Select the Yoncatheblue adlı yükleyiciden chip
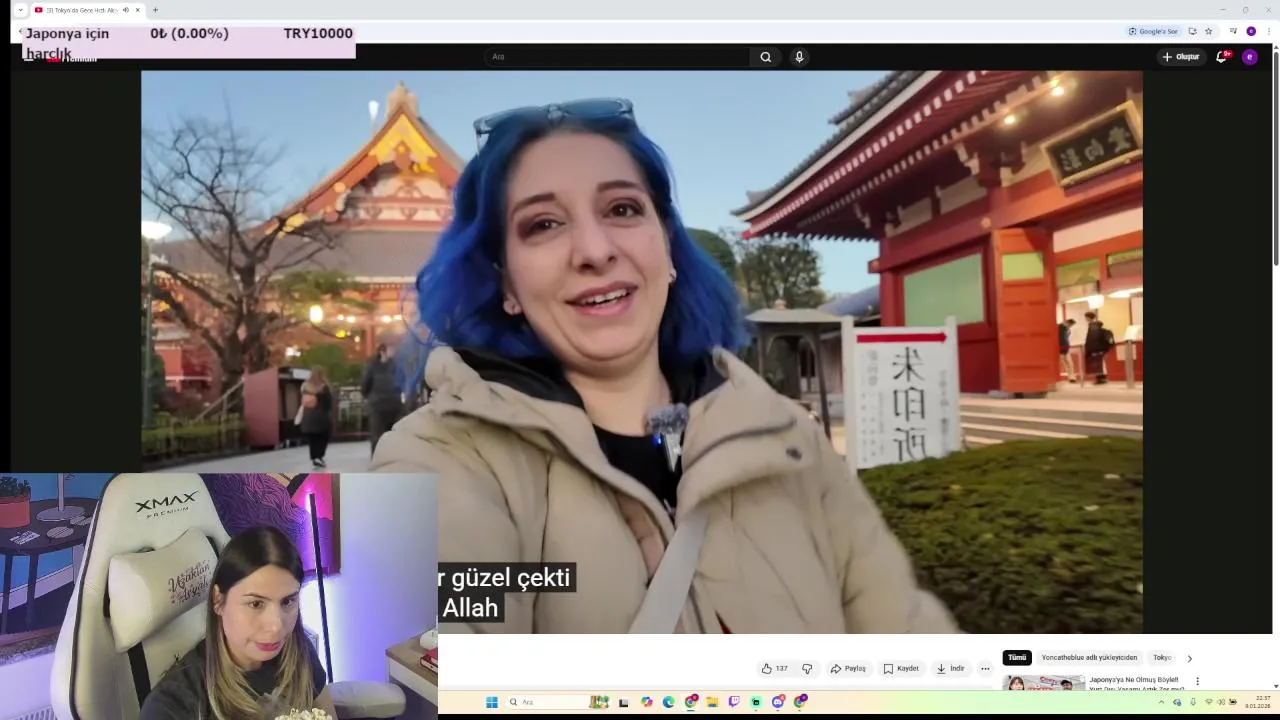Viewport: 1280px width, 720px height. pos(1089,658)
